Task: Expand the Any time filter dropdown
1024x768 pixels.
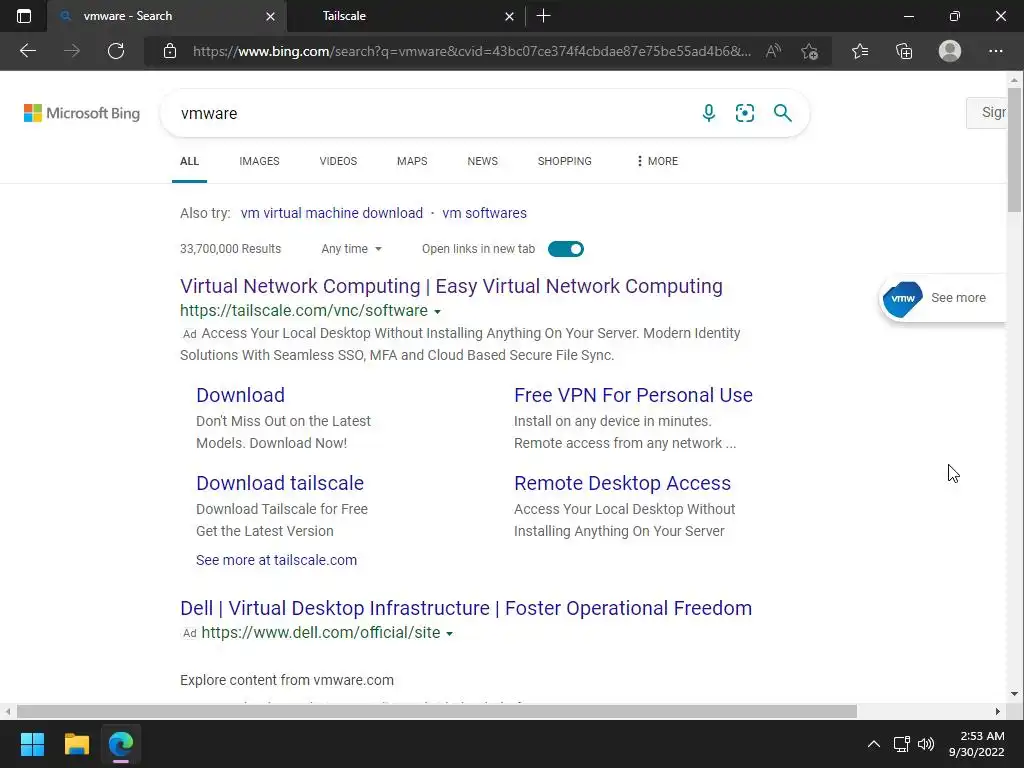Action: pyautogui.click(x=351, y=249)
